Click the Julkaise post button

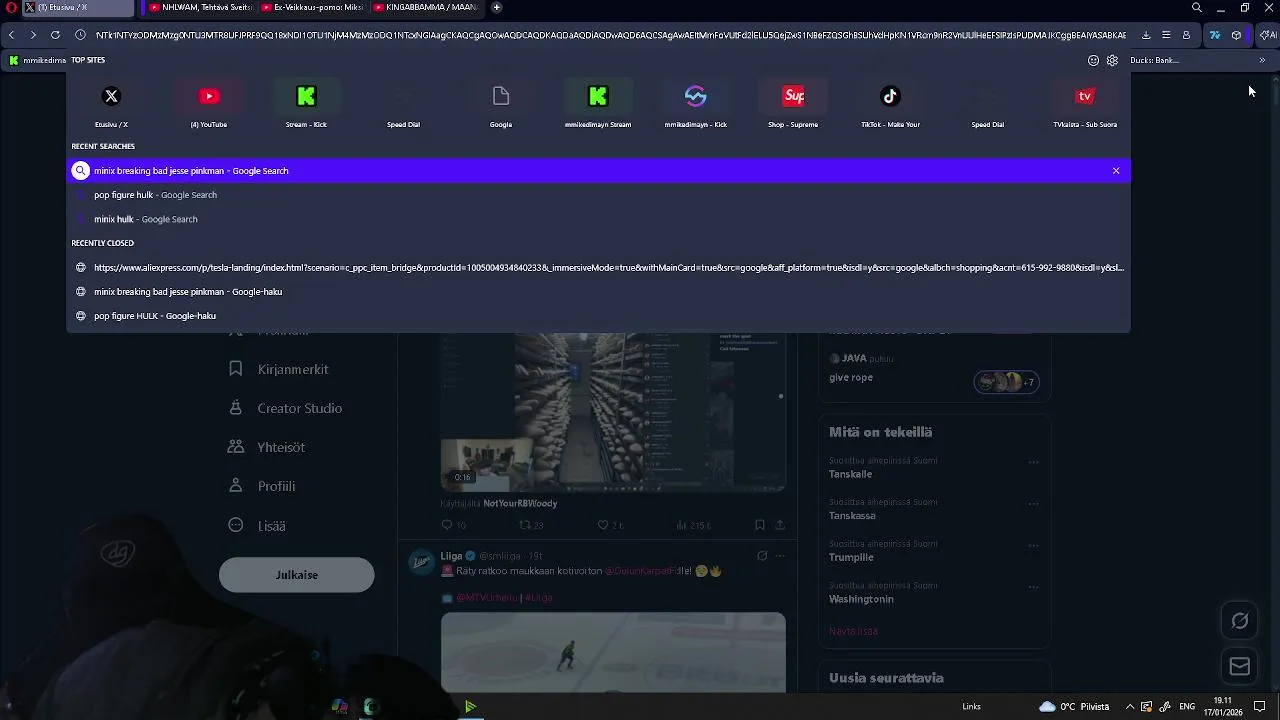(x=297, y=575)
